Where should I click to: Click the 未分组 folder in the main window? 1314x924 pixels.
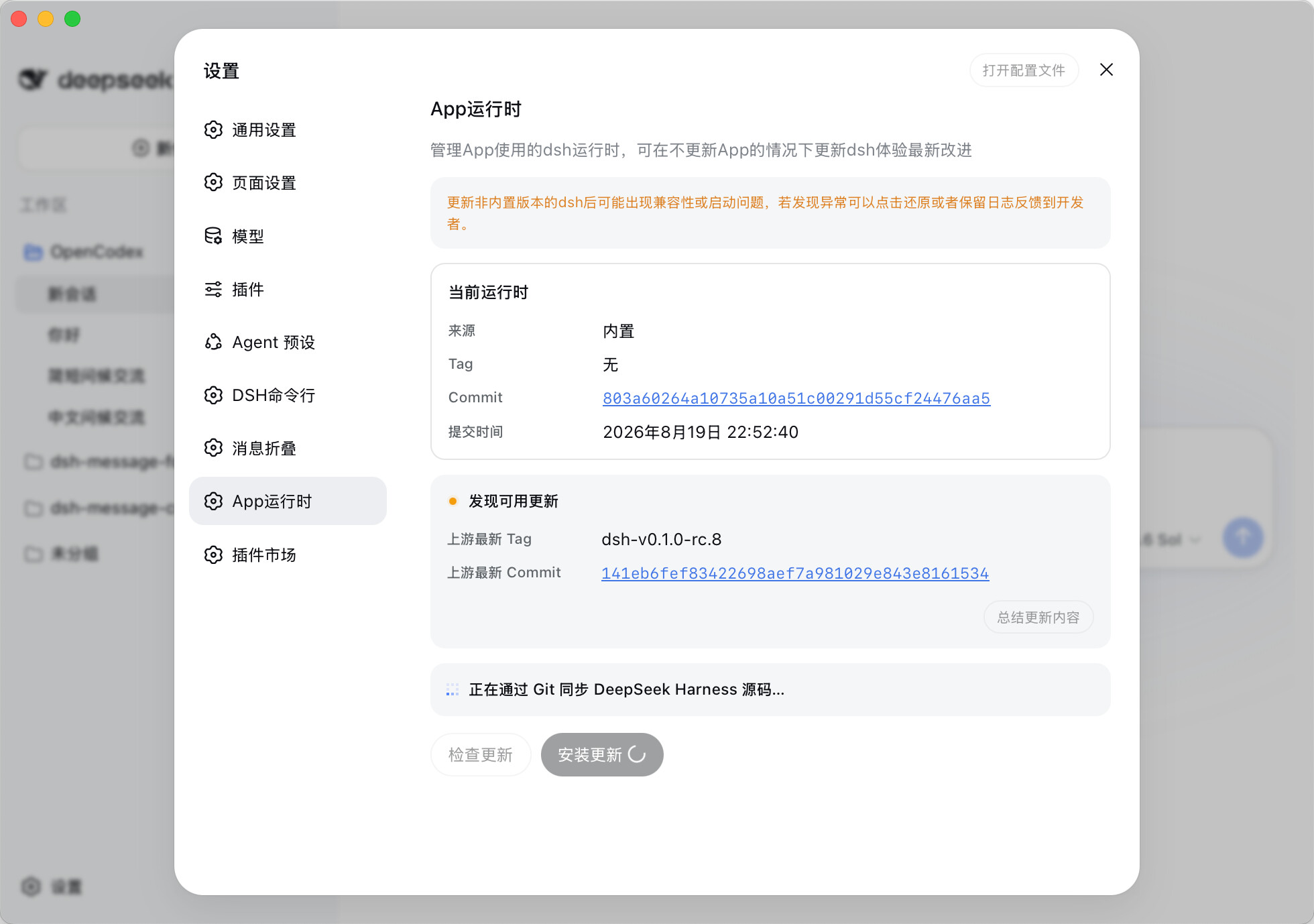point(62,554)
